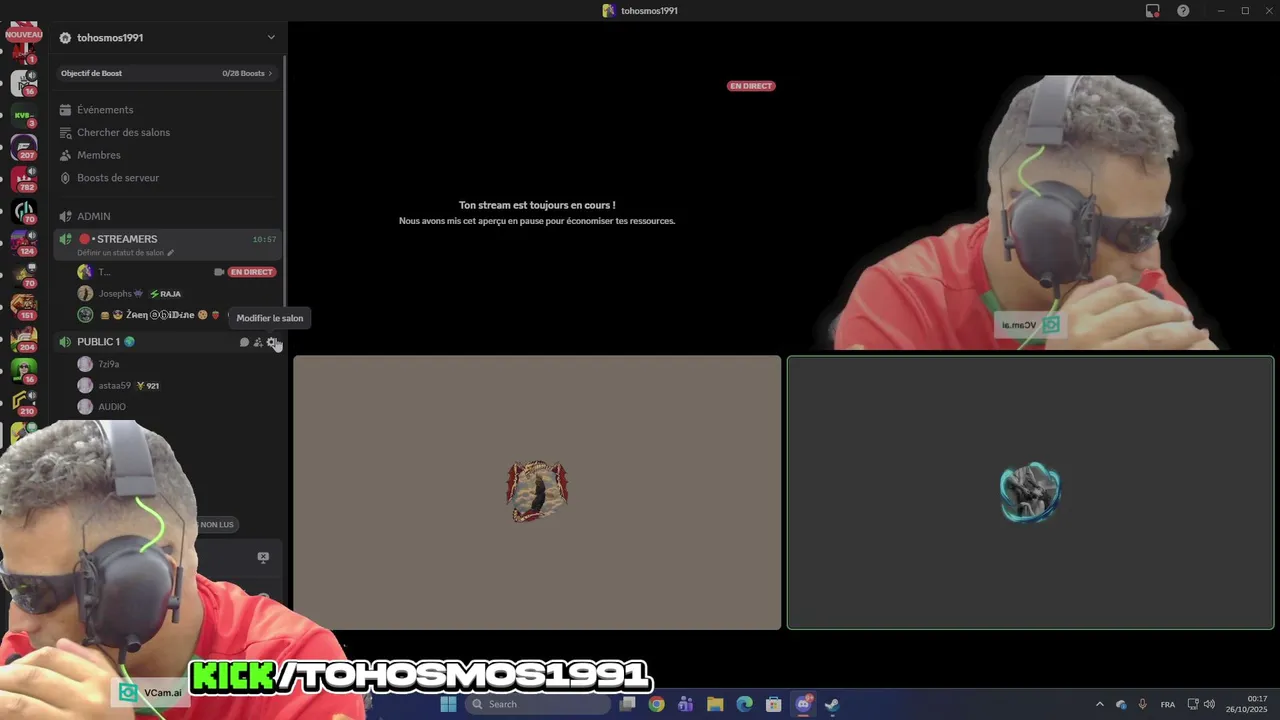The image size is (1280, 720).
Task: Open Microsoft Teams from the taskbar
Action: tap(685, 704)
